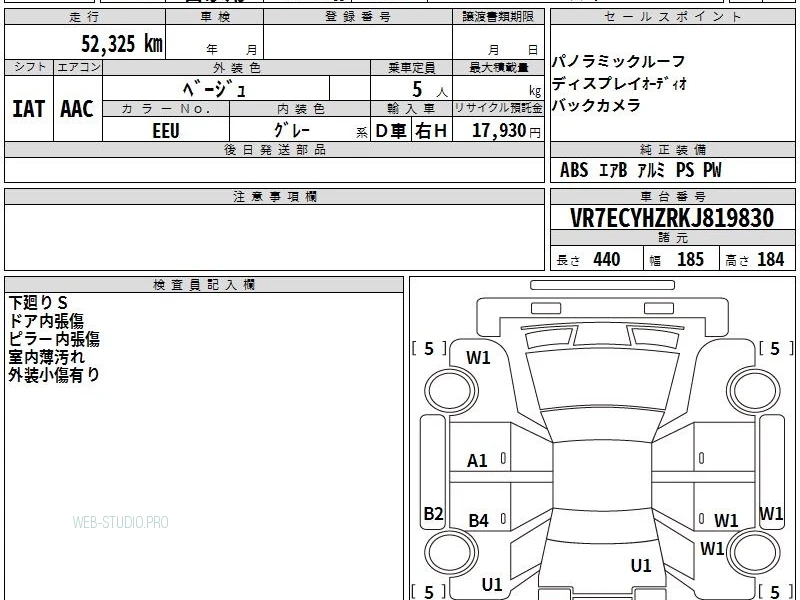This screenshot has height=600, width=800.
Task: Select the inspector note 外装小傷有り
Action: pyautogui.click(x=54, y=375)
